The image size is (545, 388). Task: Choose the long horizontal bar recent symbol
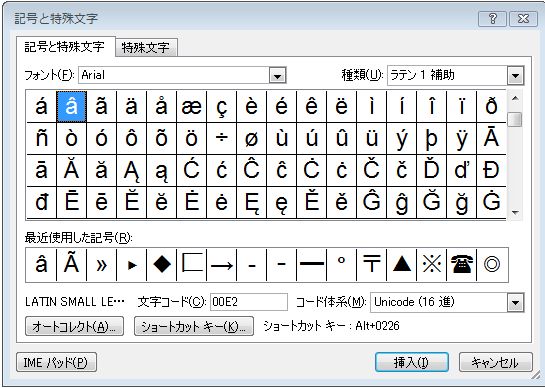click(x=311, y=265)
